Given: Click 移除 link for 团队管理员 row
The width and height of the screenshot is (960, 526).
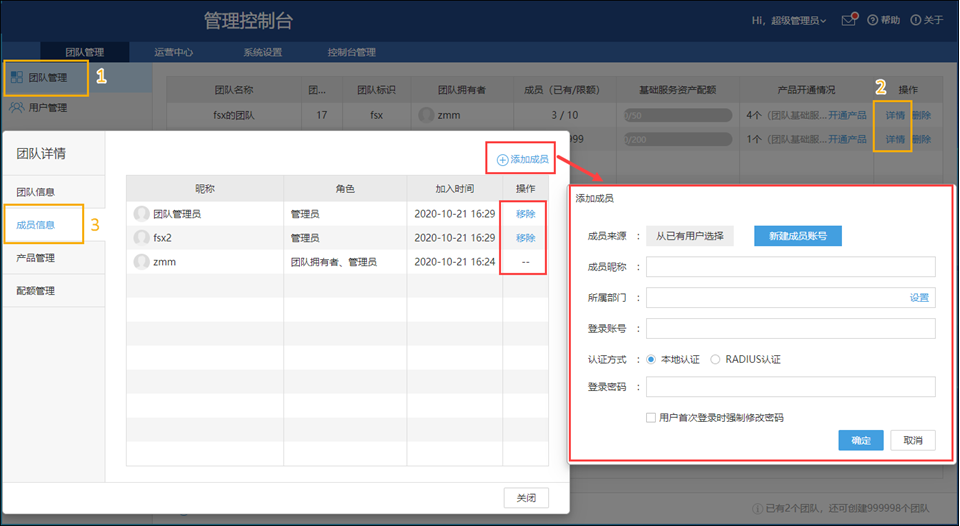Looking at the screenshot, I should 525,213.
